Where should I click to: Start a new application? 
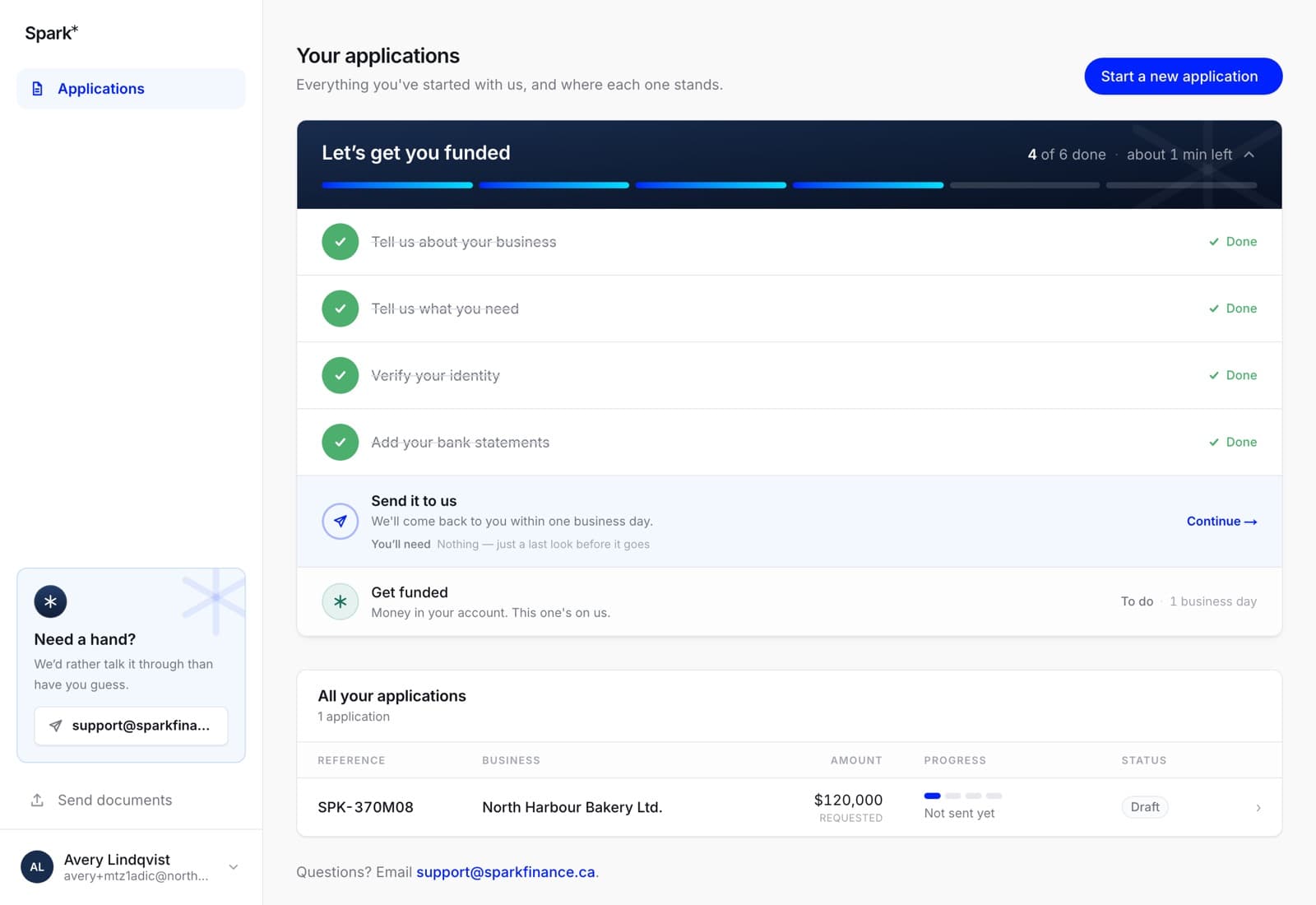(x=1183, y=77)
